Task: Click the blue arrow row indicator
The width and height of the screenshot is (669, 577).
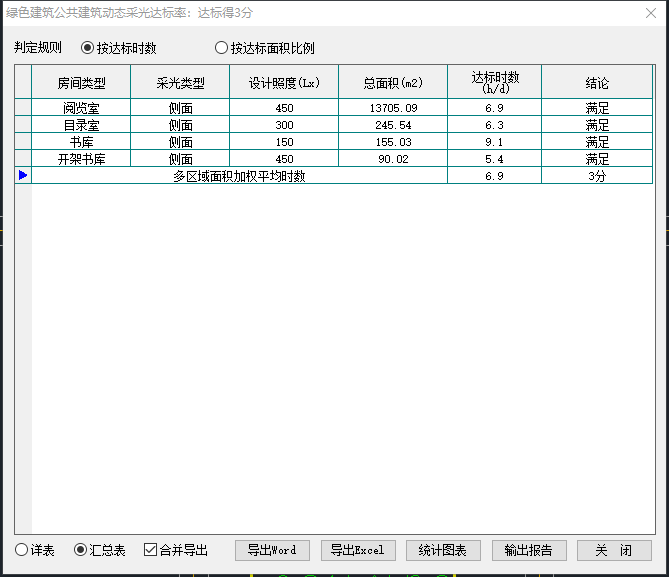Action: point(23,176)
